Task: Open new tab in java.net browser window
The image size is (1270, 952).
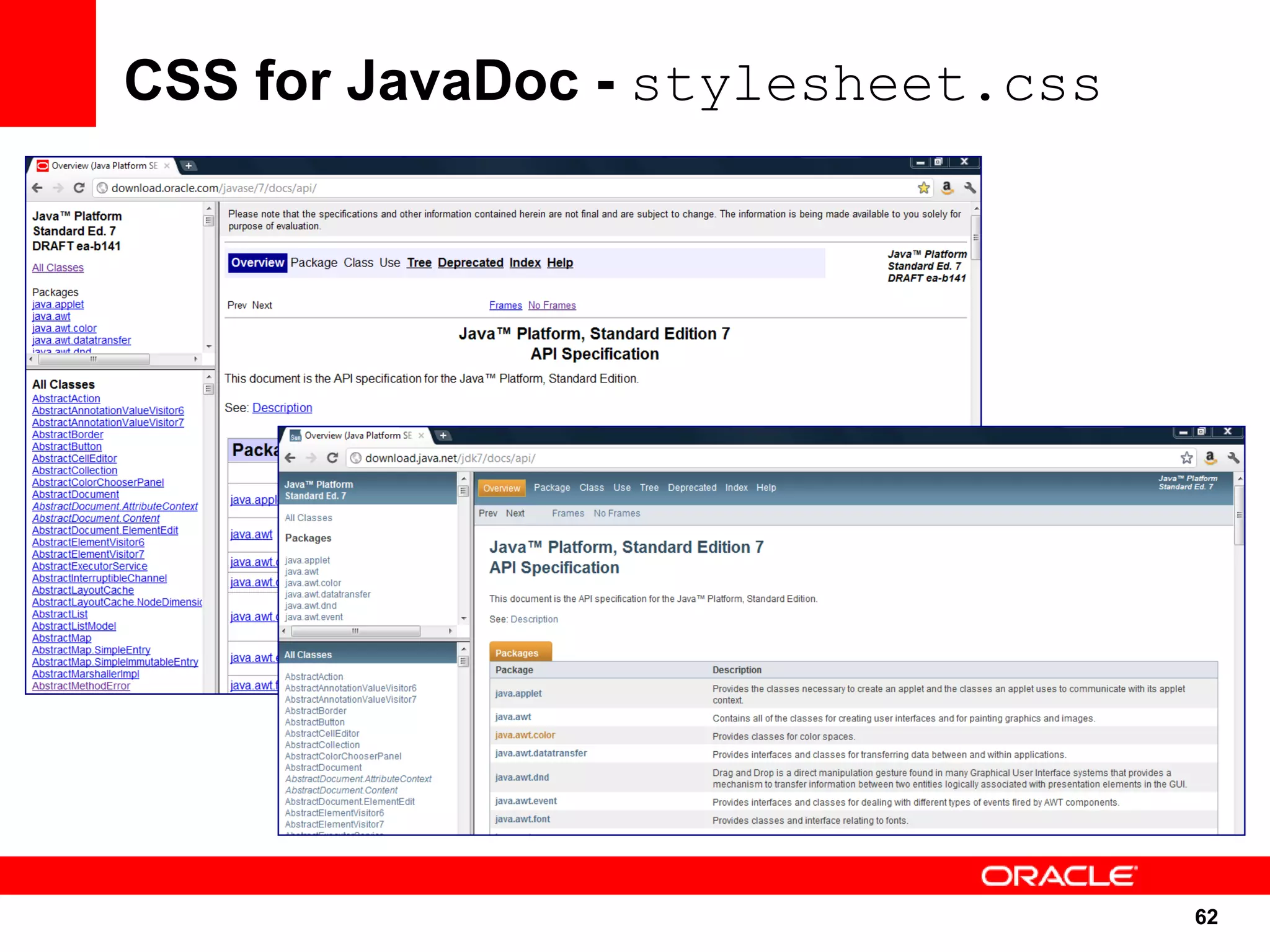Action: (443, 435)
